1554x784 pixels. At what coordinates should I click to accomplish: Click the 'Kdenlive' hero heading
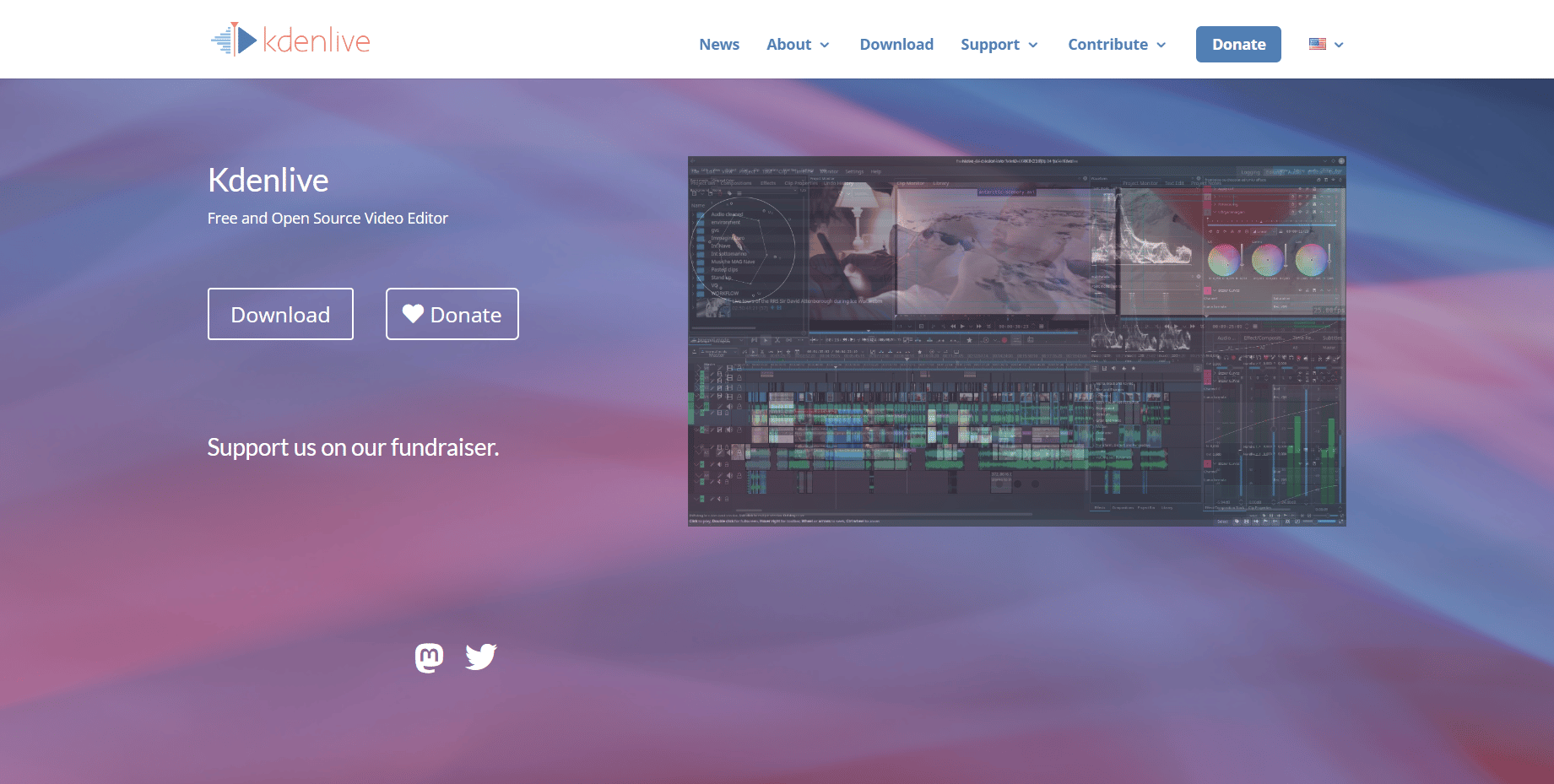point(268,180)
